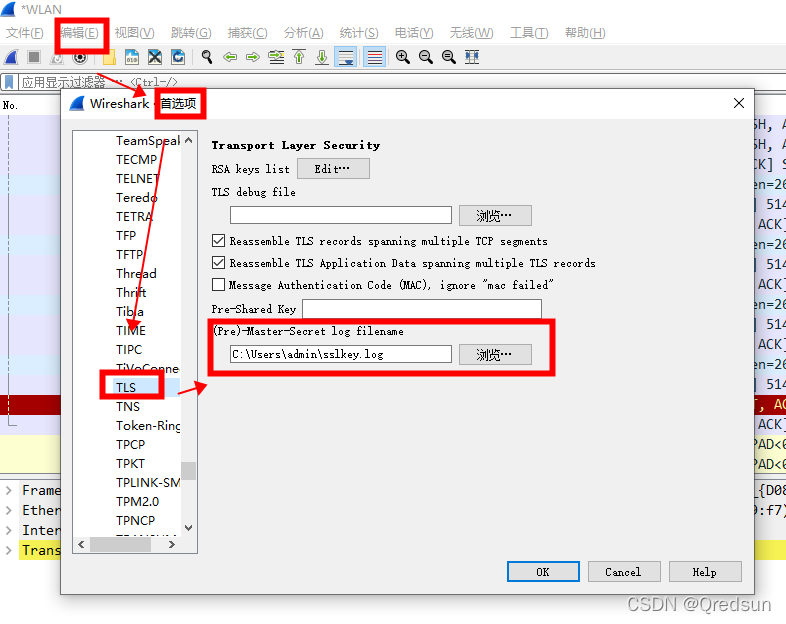Click protocol list vertical scrollbar thumb
The width and height of the screenshot is (786, 624).
(188, 471)
